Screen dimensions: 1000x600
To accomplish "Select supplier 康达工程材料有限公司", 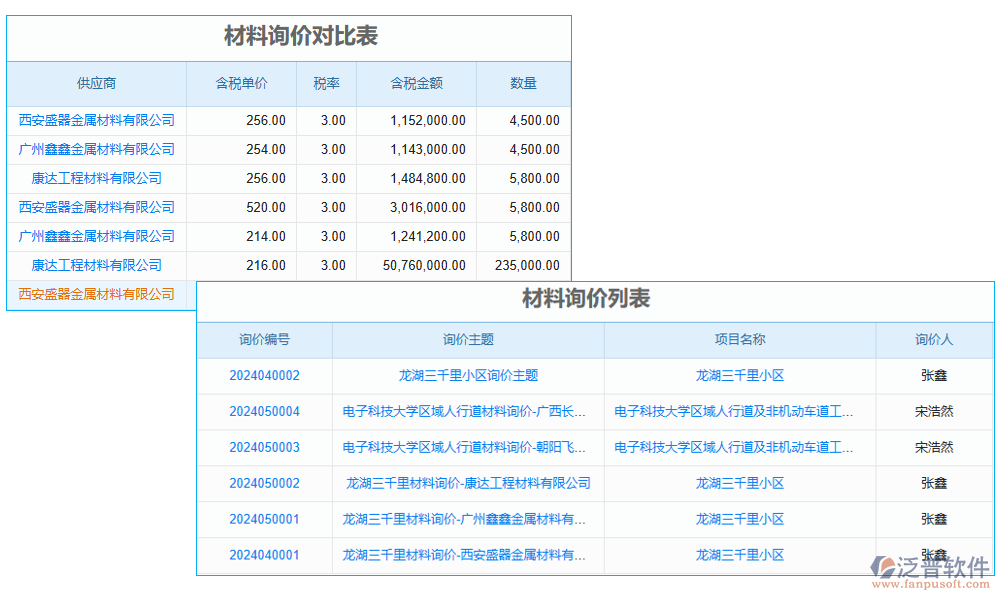I will coord(96,178).
